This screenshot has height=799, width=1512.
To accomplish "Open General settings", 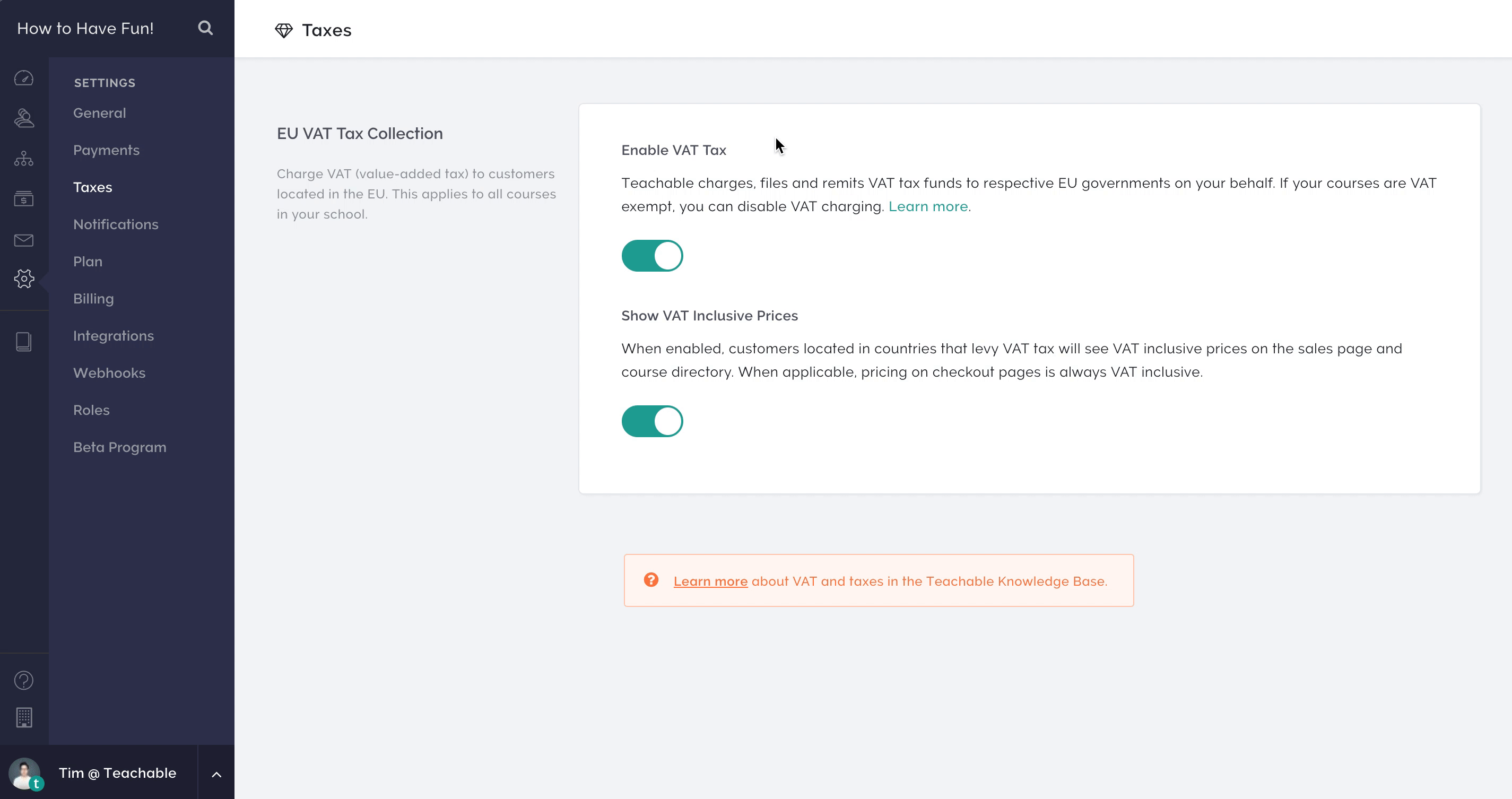I will pyautogui.click(x=100, y=112).
